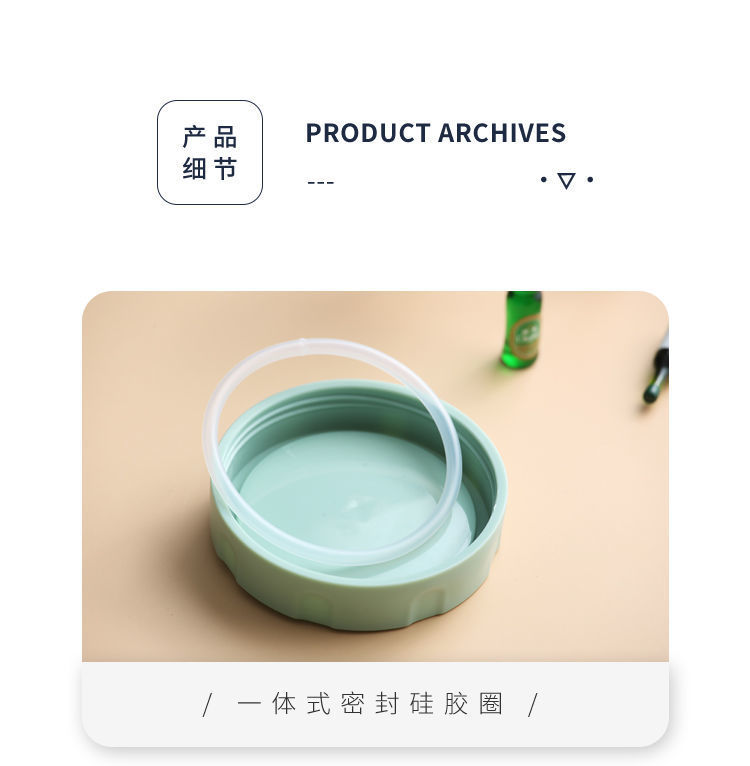Viewport: 750px width, 766px height.
Task: Click the downward triangle icon
Action: (x=566, y=180)
